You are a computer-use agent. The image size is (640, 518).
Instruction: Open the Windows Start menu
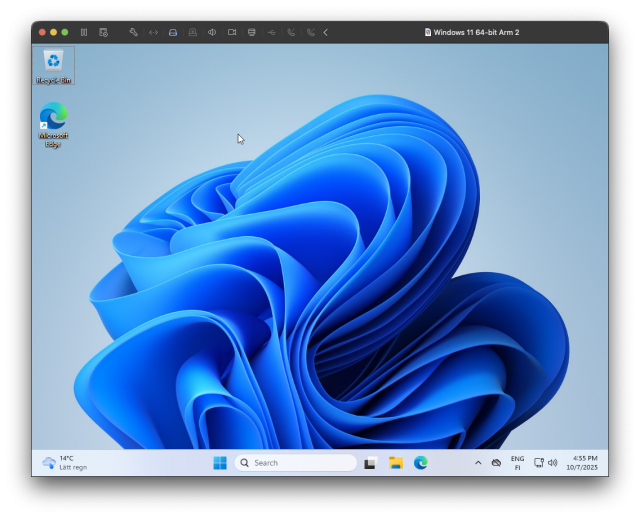click(220, 463)
